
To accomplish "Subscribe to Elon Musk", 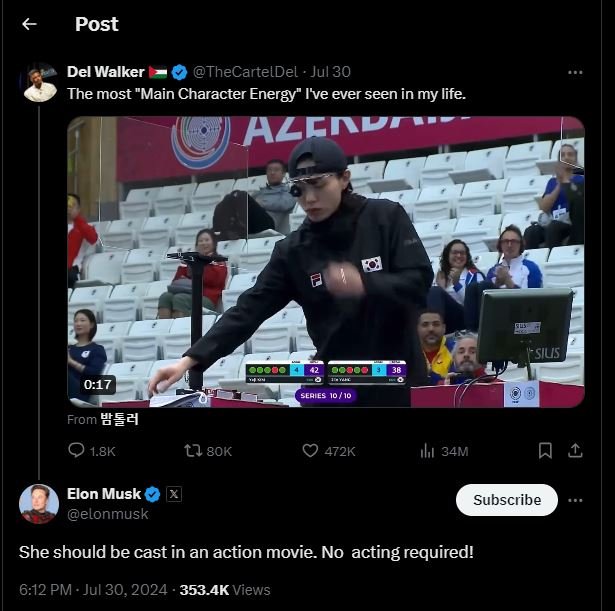I will coord(506,500).
